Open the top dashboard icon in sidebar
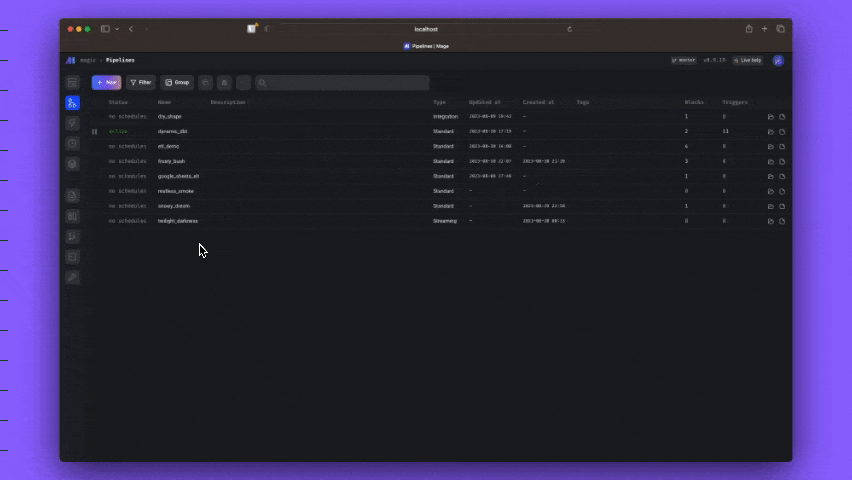The height and width of the screenshot is (480, 852). click(72, 83)
